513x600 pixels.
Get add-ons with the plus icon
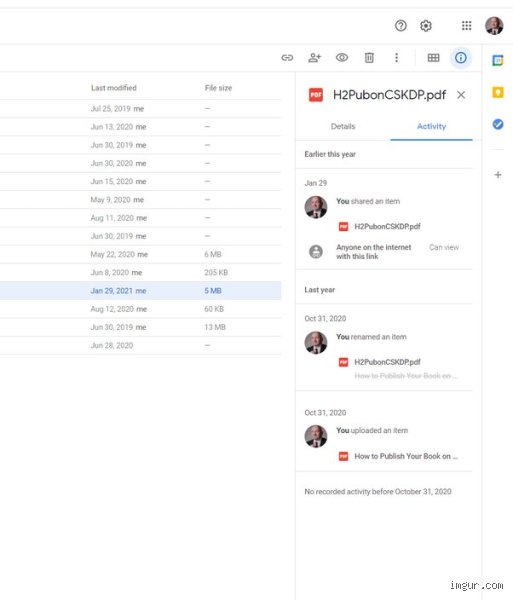498,175
